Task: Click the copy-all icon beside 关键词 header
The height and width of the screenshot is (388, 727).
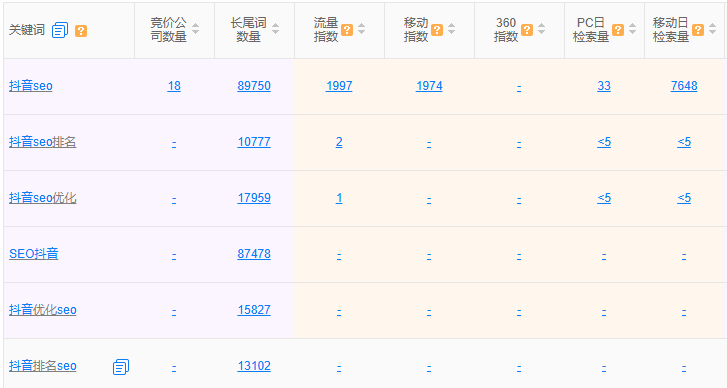Action: pyautogui.click(x=60, y=31)
